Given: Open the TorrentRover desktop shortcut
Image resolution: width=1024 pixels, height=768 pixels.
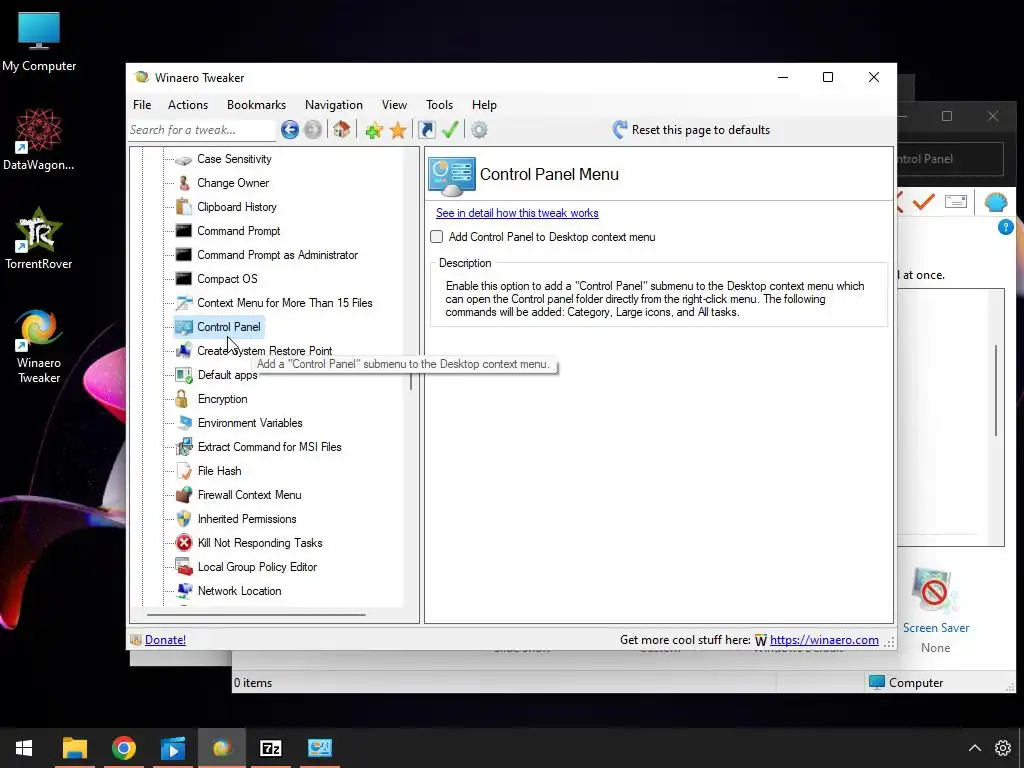Looking at the screenshot, I should 39,238.
